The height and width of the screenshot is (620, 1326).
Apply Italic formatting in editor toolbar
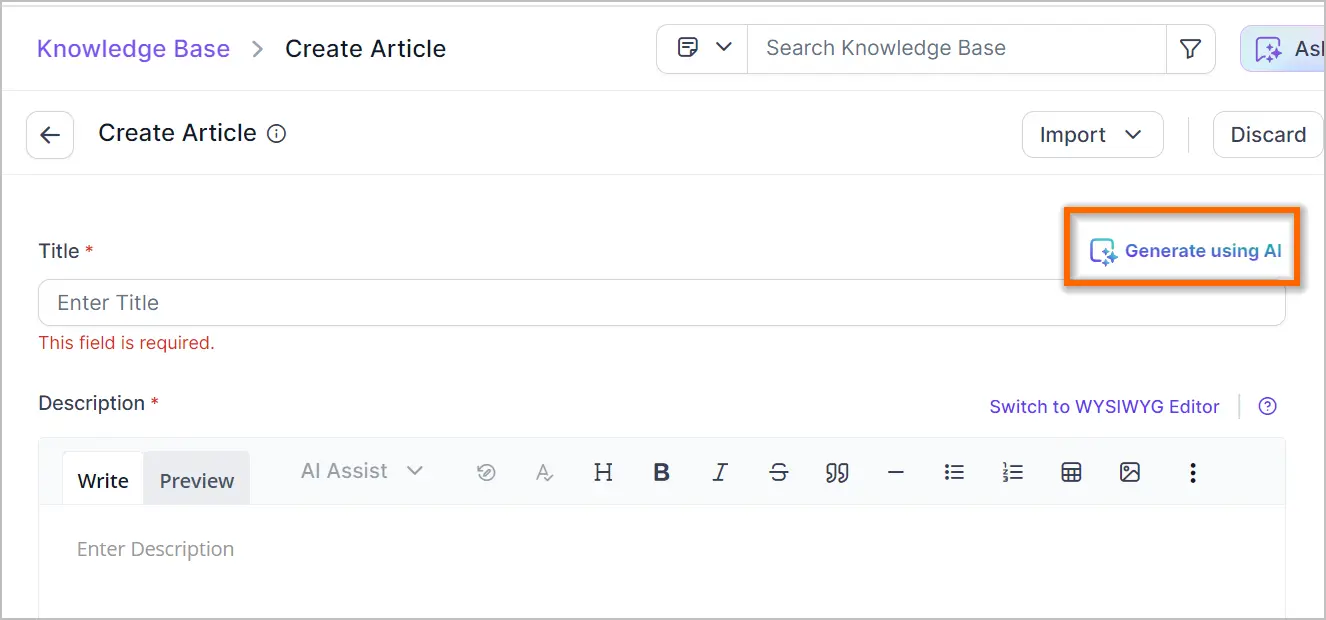[x=720, y=473]
